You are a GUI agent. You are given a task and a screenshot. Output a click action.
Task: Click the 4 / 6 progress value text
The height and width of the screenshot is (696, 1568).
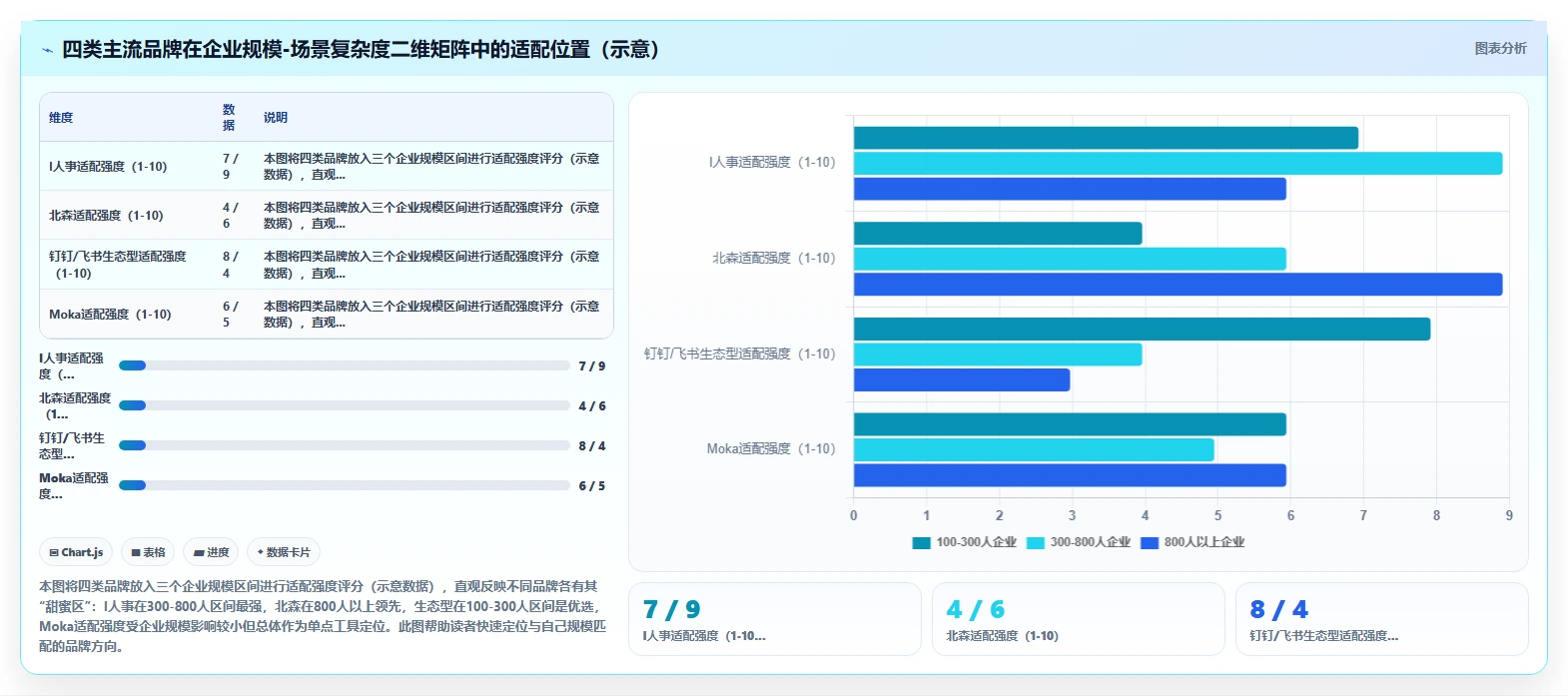click(592, 406)
